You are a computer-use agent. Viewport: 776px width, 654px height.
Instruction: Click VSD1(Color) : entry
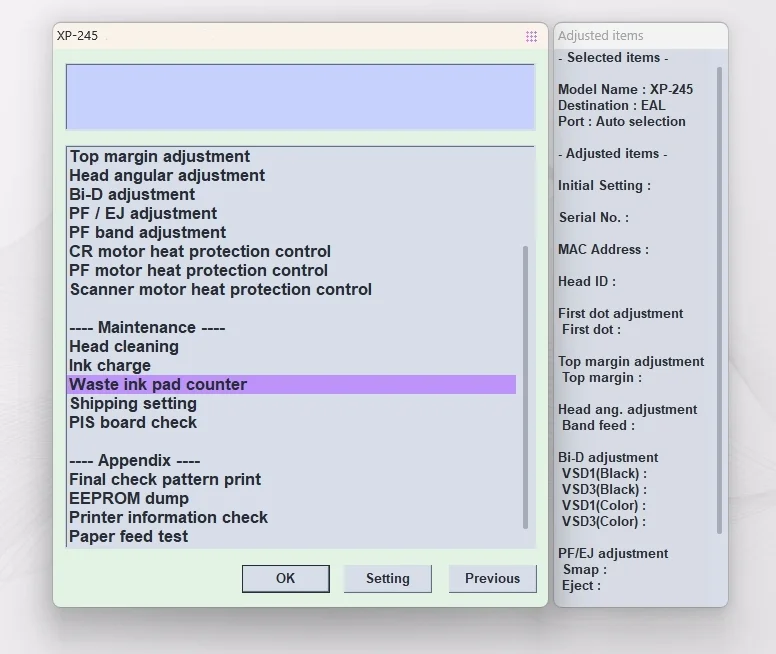click(x=604, y=505)
